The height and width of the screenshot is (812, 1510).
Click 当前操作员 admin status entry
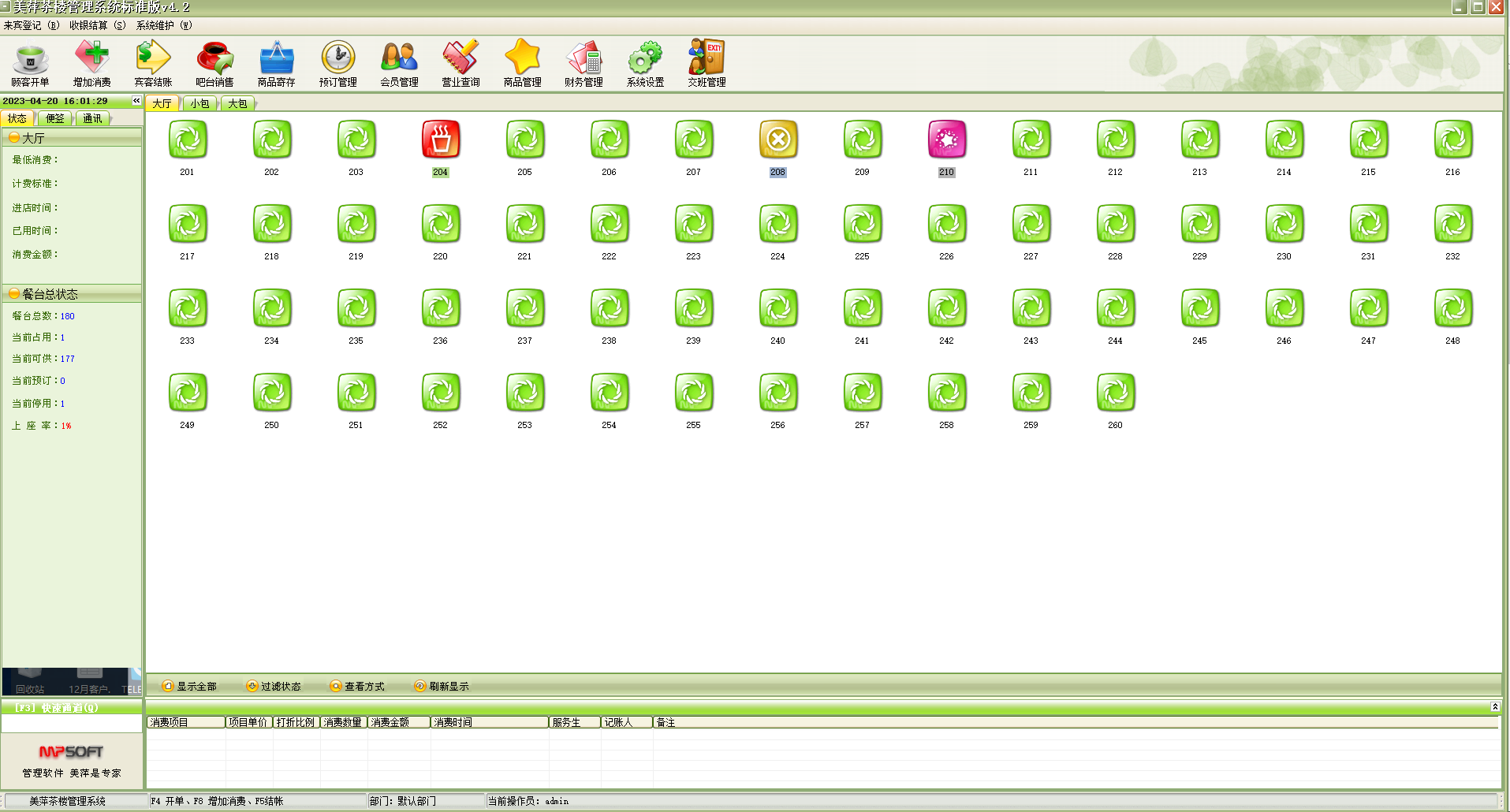(x=528, y=801)
